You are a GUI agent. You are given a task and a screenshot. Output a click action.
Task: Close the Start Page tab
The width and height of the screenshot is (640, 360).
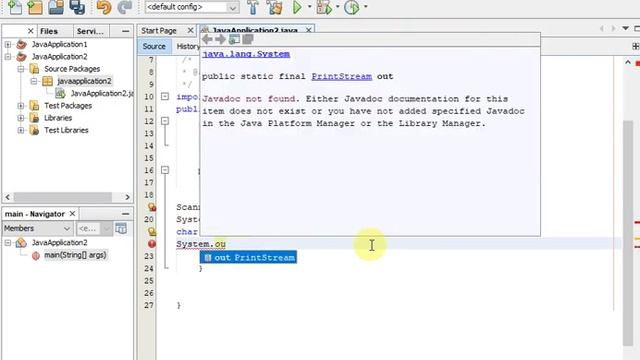coord(190,31)
